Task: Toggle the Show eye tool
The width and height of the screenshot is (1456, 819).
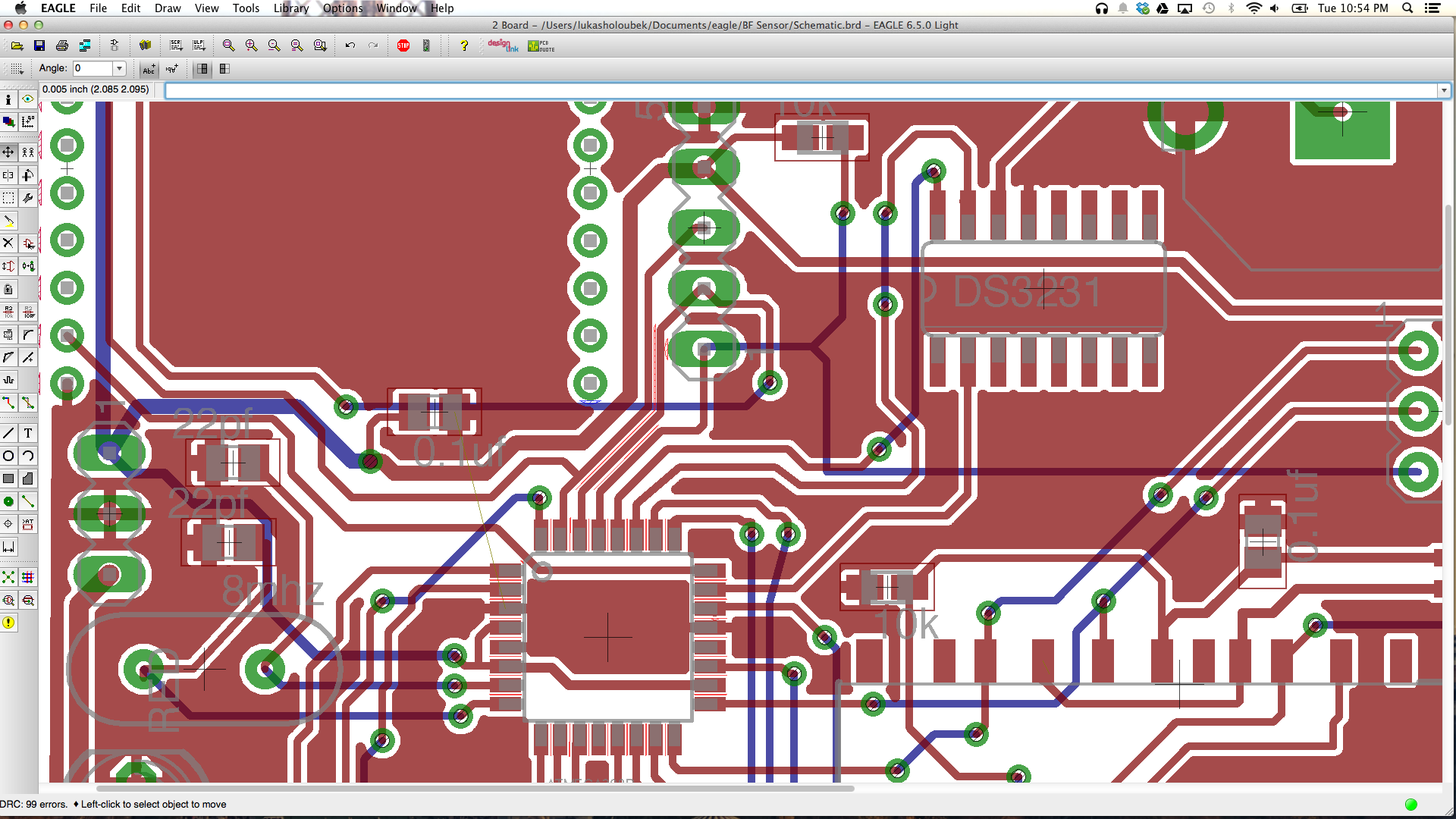Action: coord(28,99)
